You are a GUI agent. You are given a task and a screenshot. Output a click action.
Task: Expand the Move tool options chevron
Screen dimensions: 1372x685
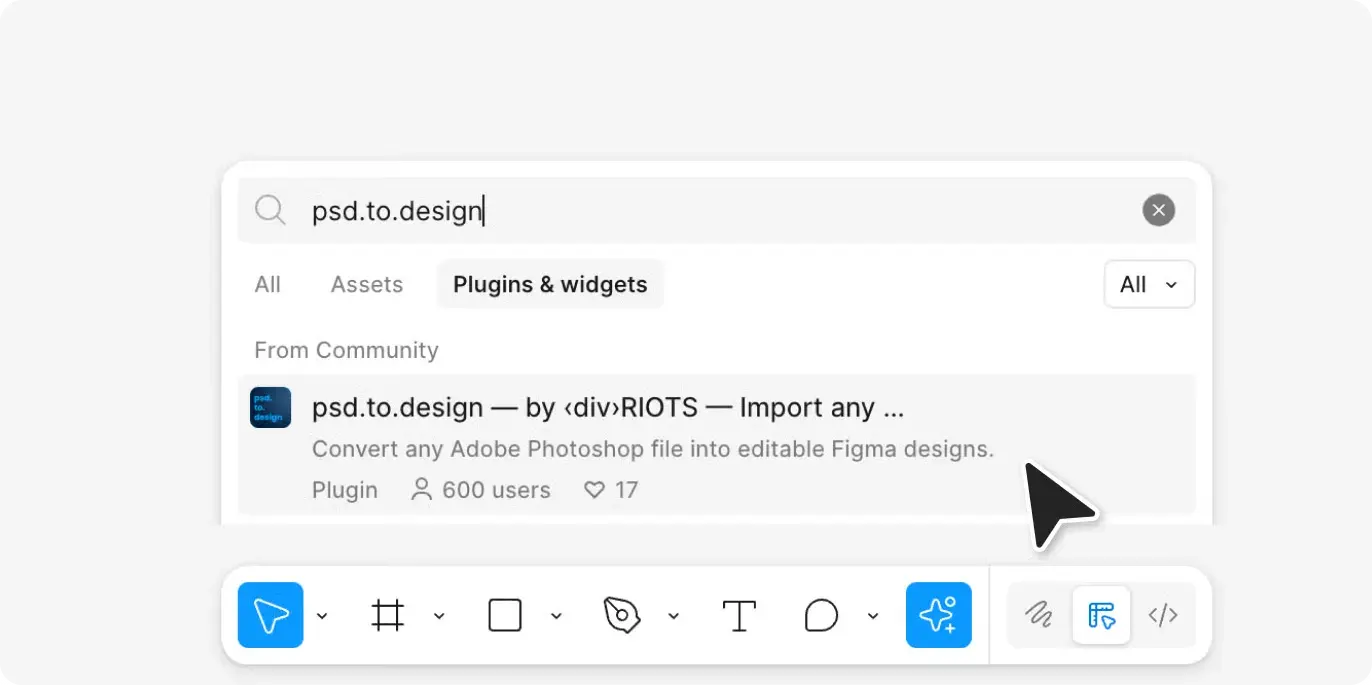pos(322,616)
